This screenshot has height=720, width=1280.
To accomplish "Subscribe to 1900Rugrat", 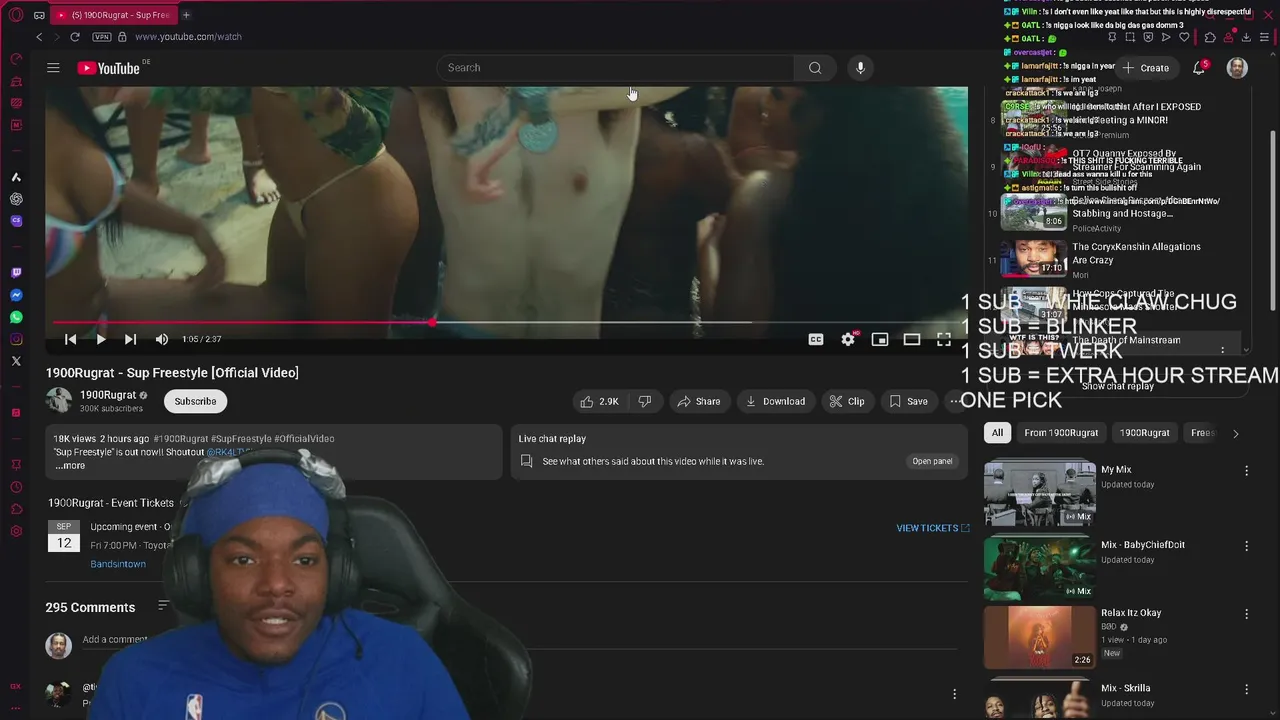I will (195, 401).
